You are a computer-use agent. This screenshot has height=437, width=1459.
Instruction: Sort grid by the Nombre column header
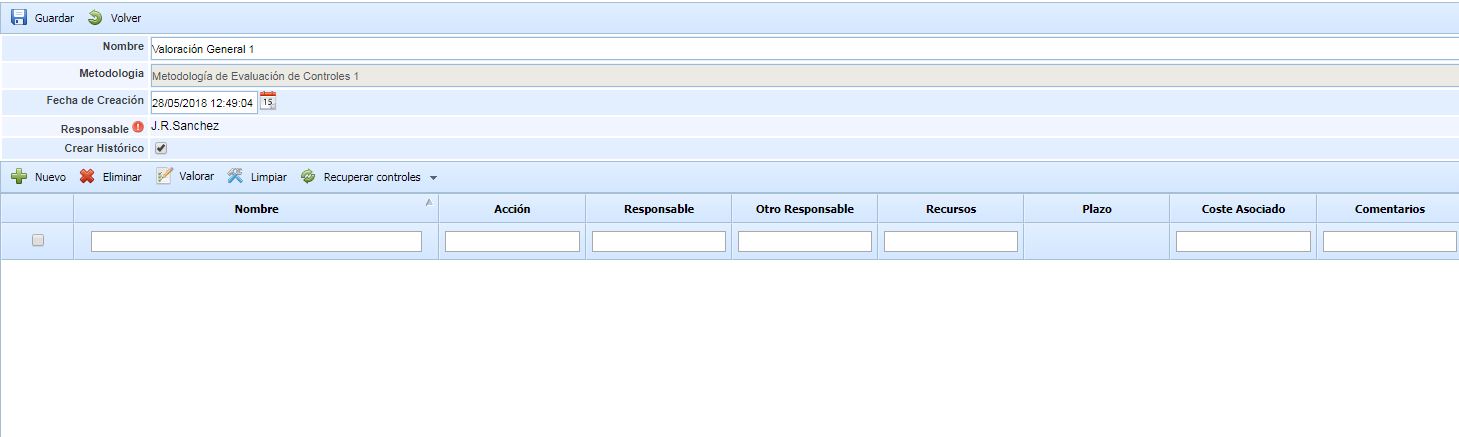click(256, 209)
